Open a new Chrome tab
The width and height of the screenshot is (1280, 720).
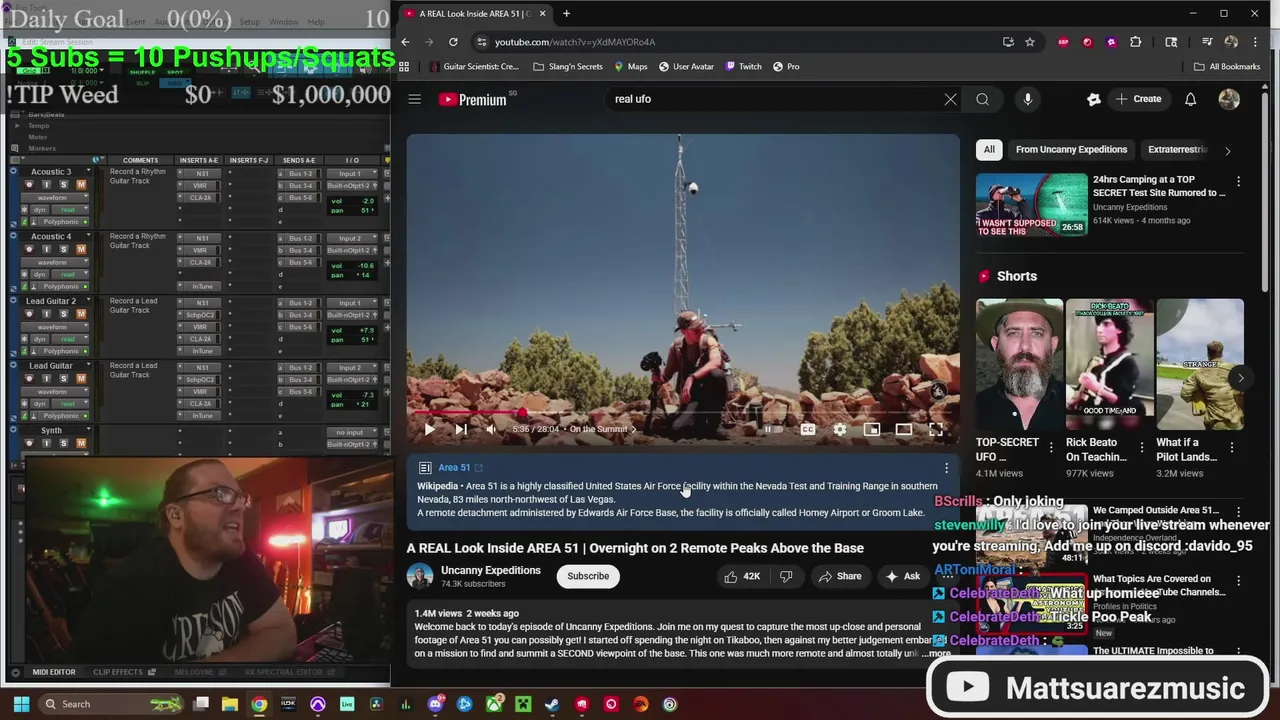566,13
